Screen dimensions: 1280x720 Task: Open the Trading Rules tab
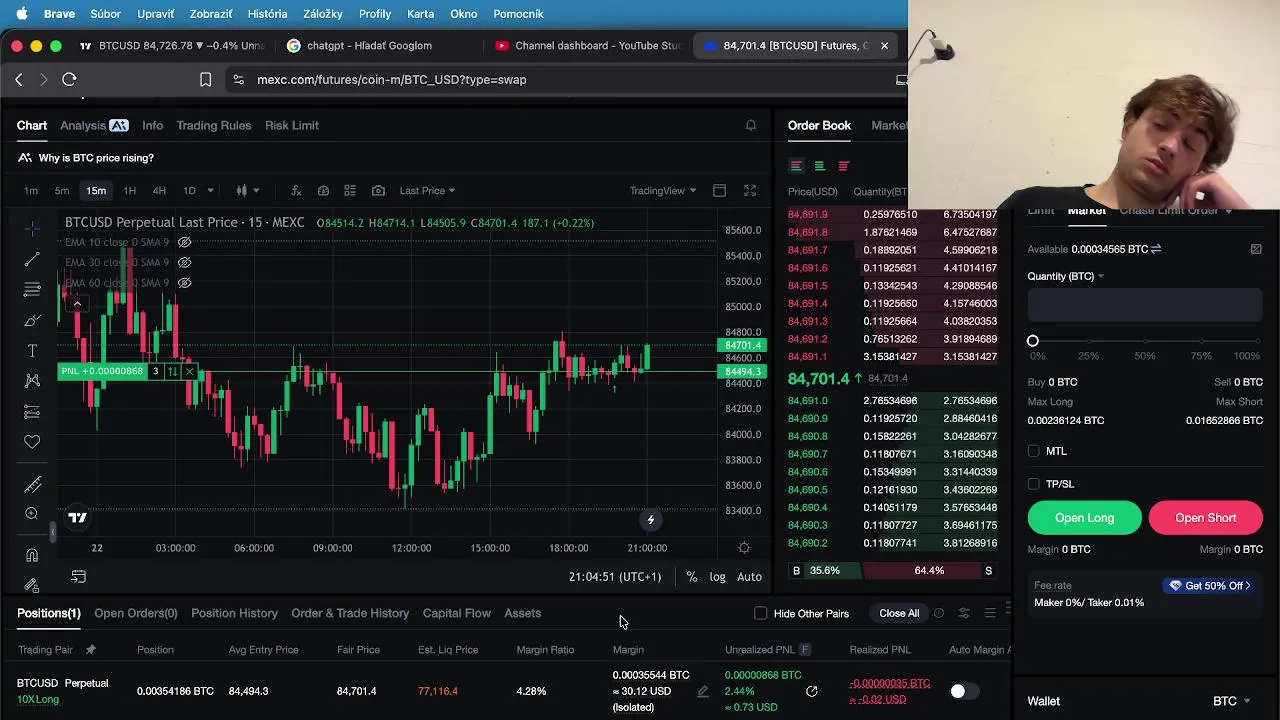tap(213, 125)
